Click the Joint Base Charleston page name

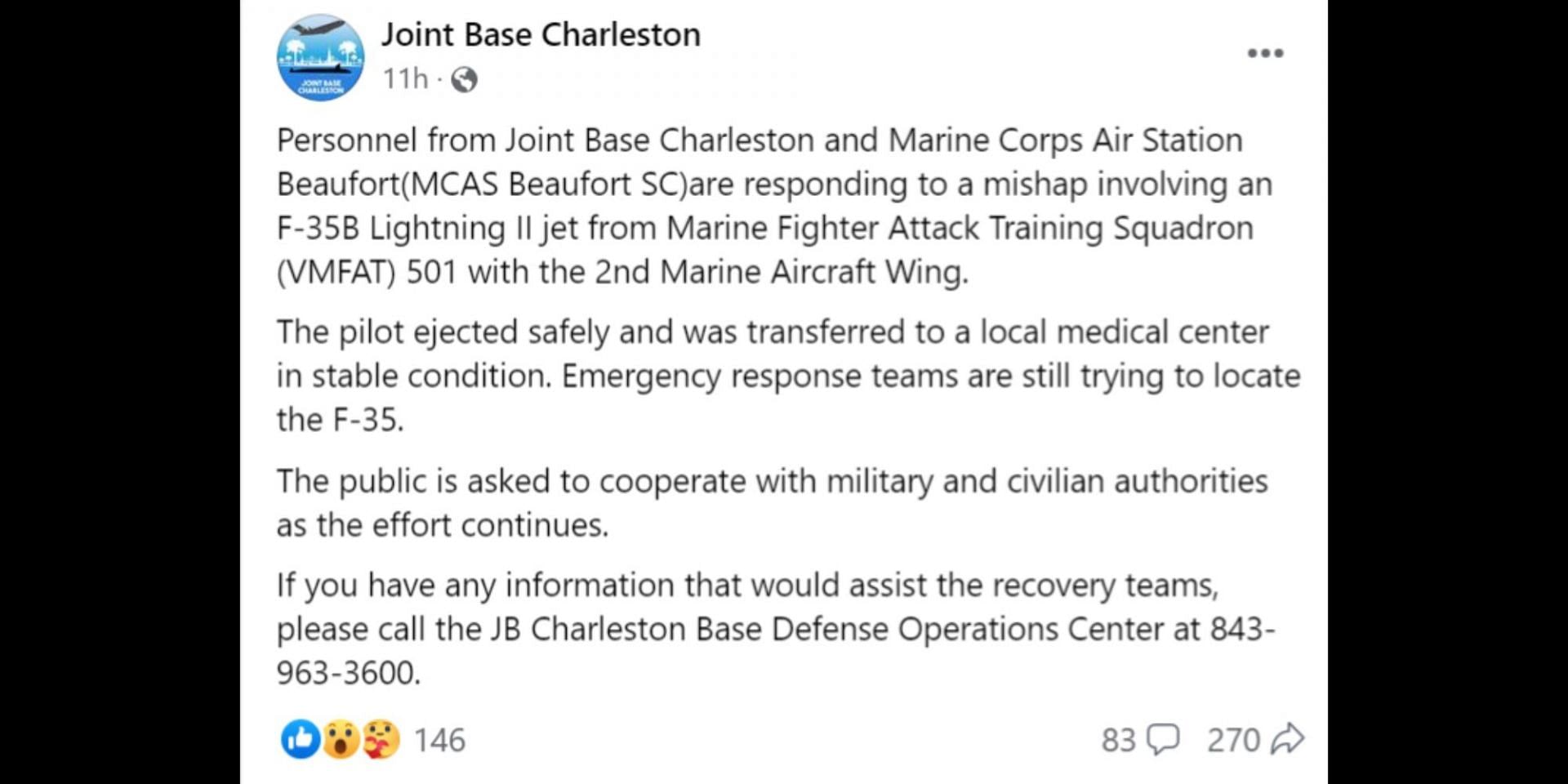pyautogui.click(x=541, y=34)
